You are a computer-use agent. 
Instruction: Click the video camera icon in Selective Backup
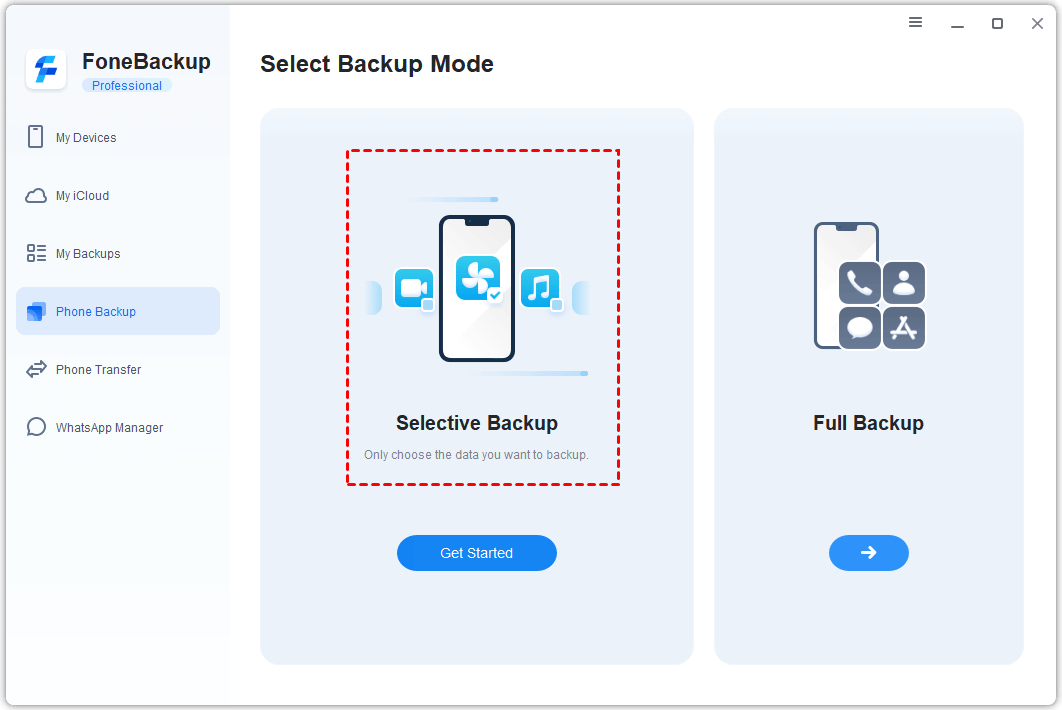coord(413,288)
